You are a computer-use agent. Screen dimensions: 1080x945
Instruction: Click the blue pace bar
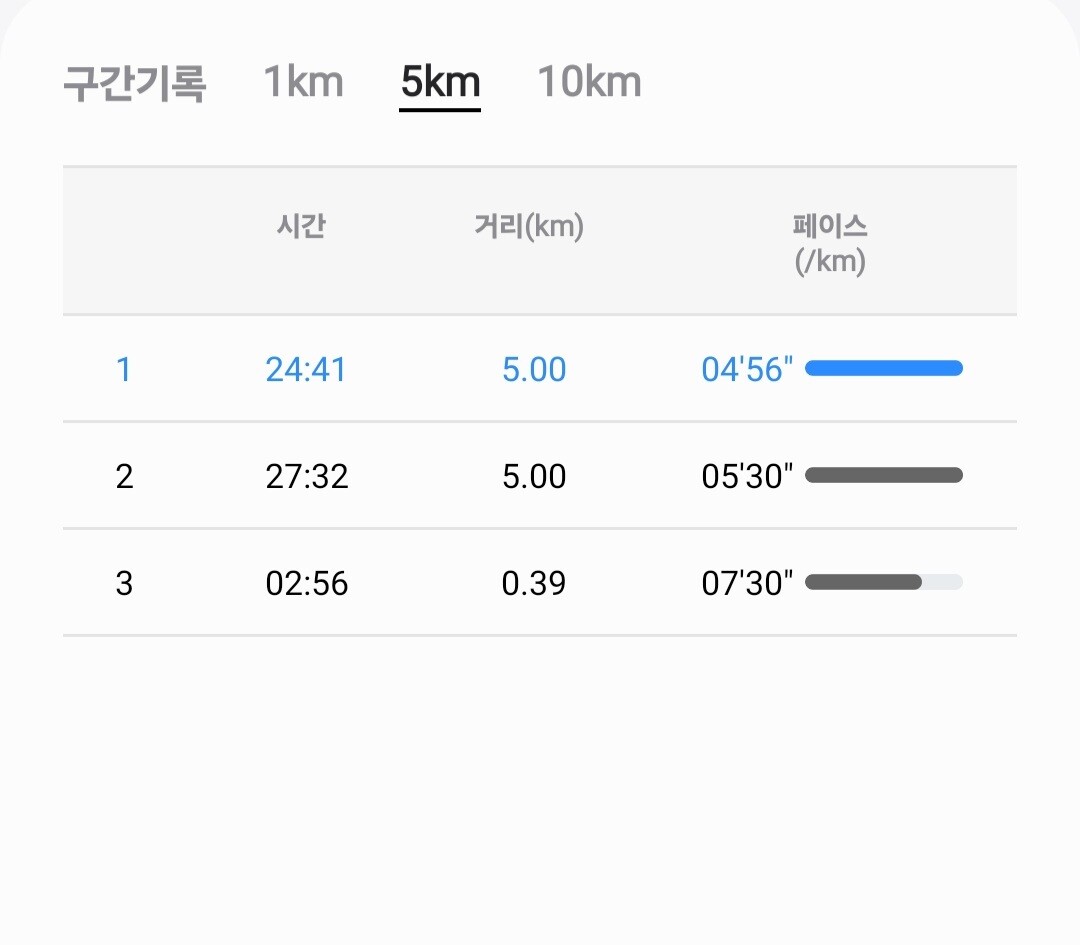point(883,368)
